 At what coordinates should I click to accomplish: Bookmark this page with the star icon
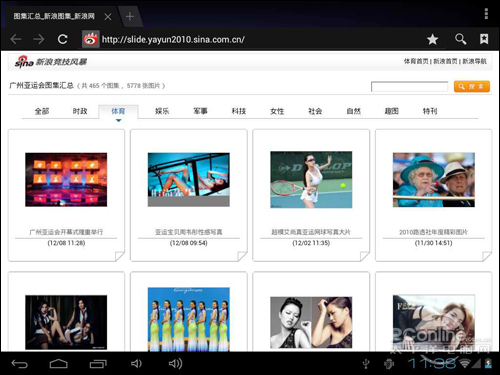[432, 39]
